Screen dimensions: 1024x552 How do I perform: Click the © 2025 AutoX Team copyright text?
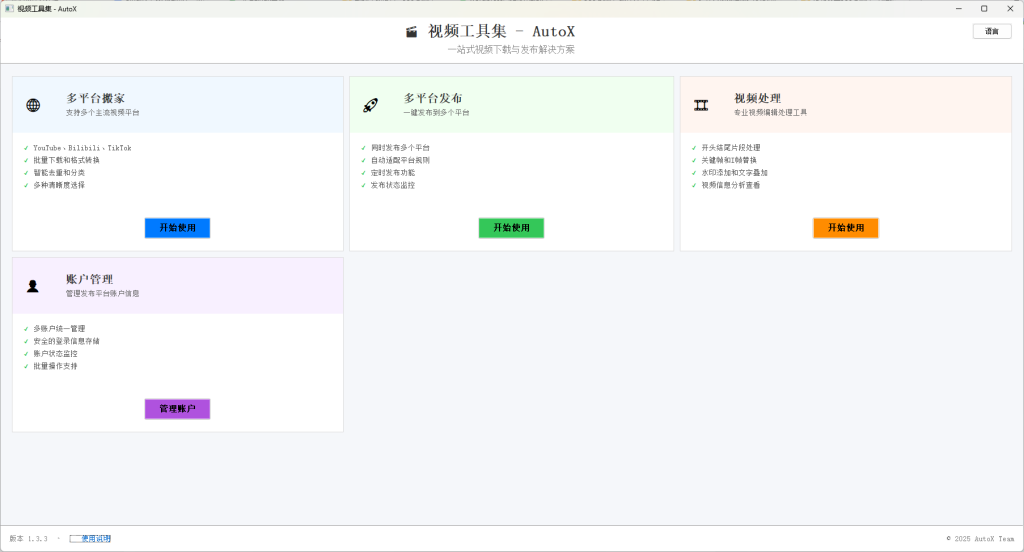tap(980, 539)
